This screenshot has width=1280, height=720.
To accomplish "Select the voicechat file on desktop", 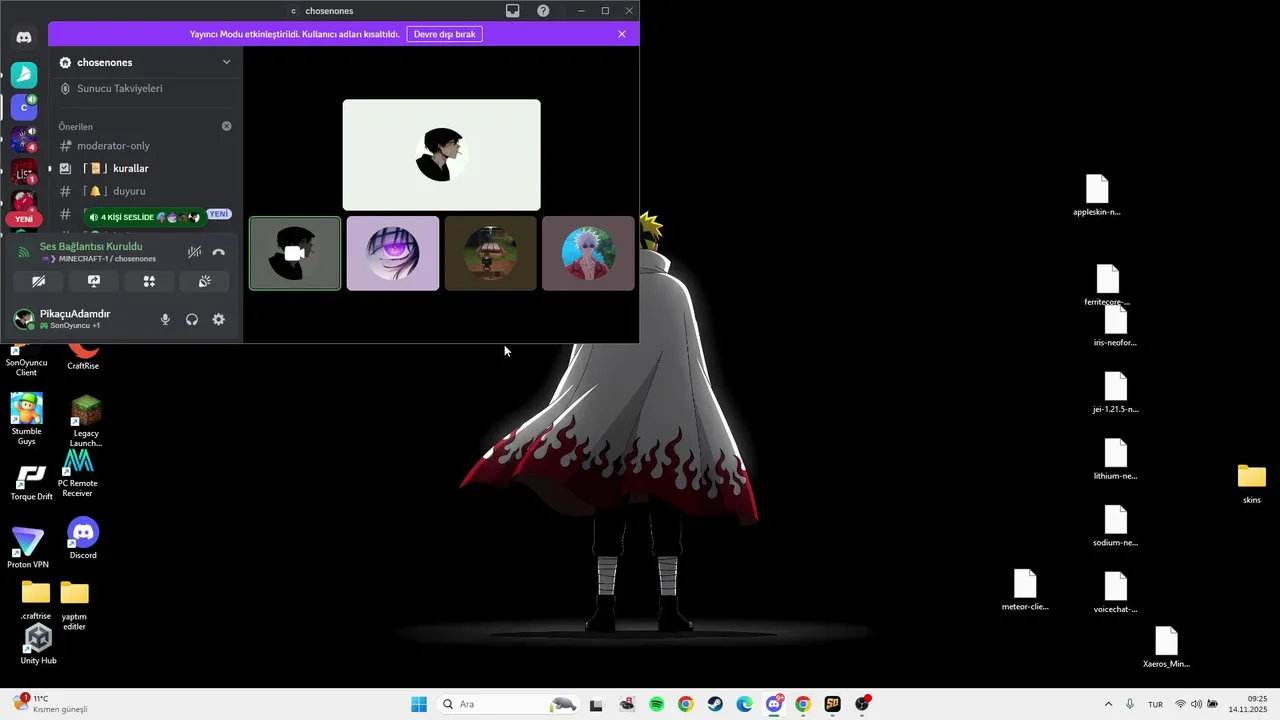I will (x=1115, y=593).
